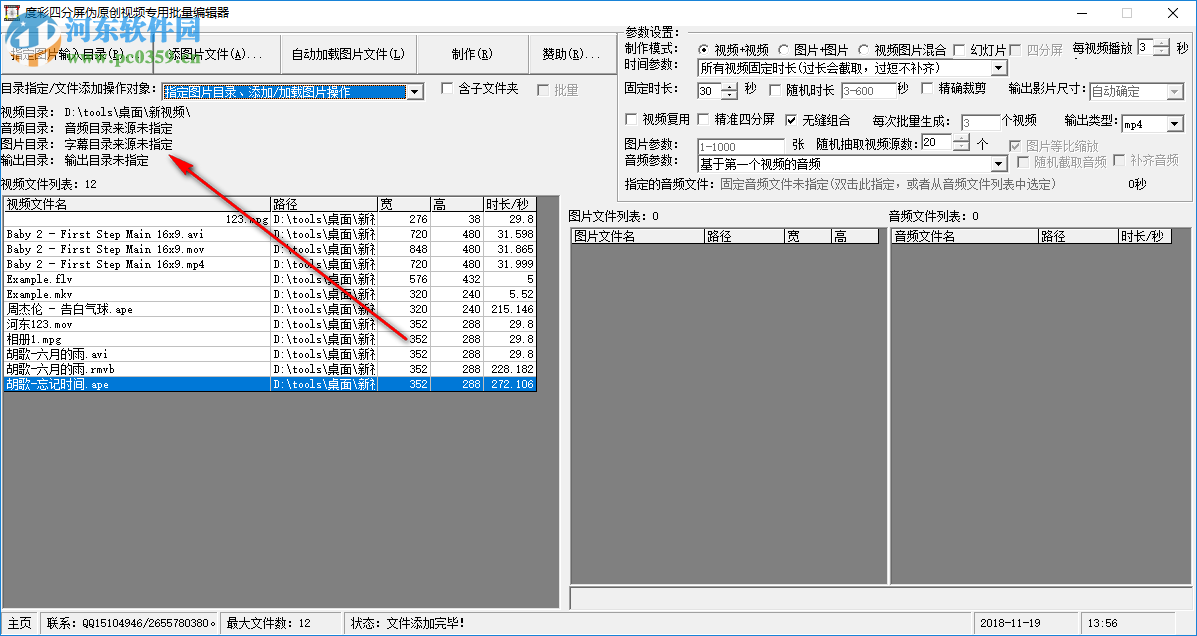The image size is (1197, 636).
Task: Click the 视频文件名 column header
Action: [x=137, y=205]
